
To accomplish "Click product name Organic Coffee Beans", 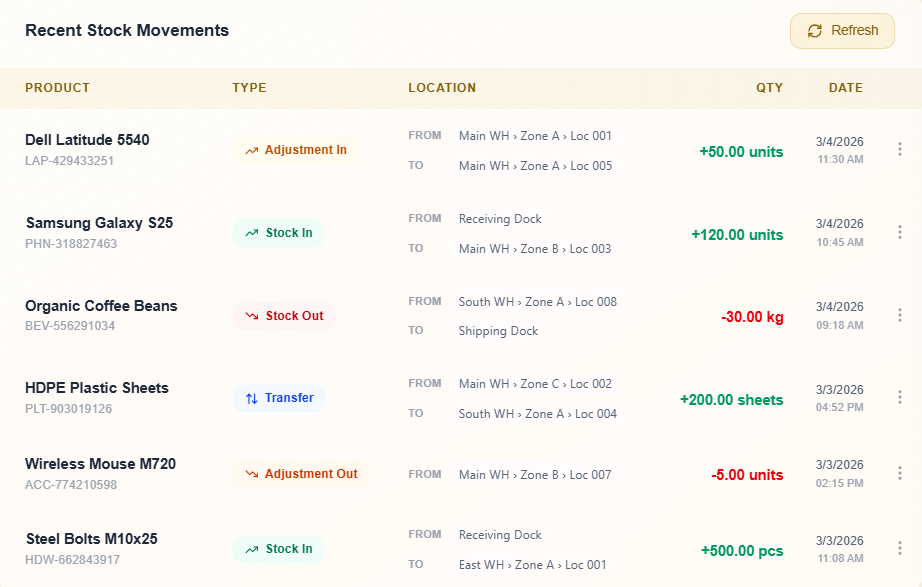I will (101, 306).
